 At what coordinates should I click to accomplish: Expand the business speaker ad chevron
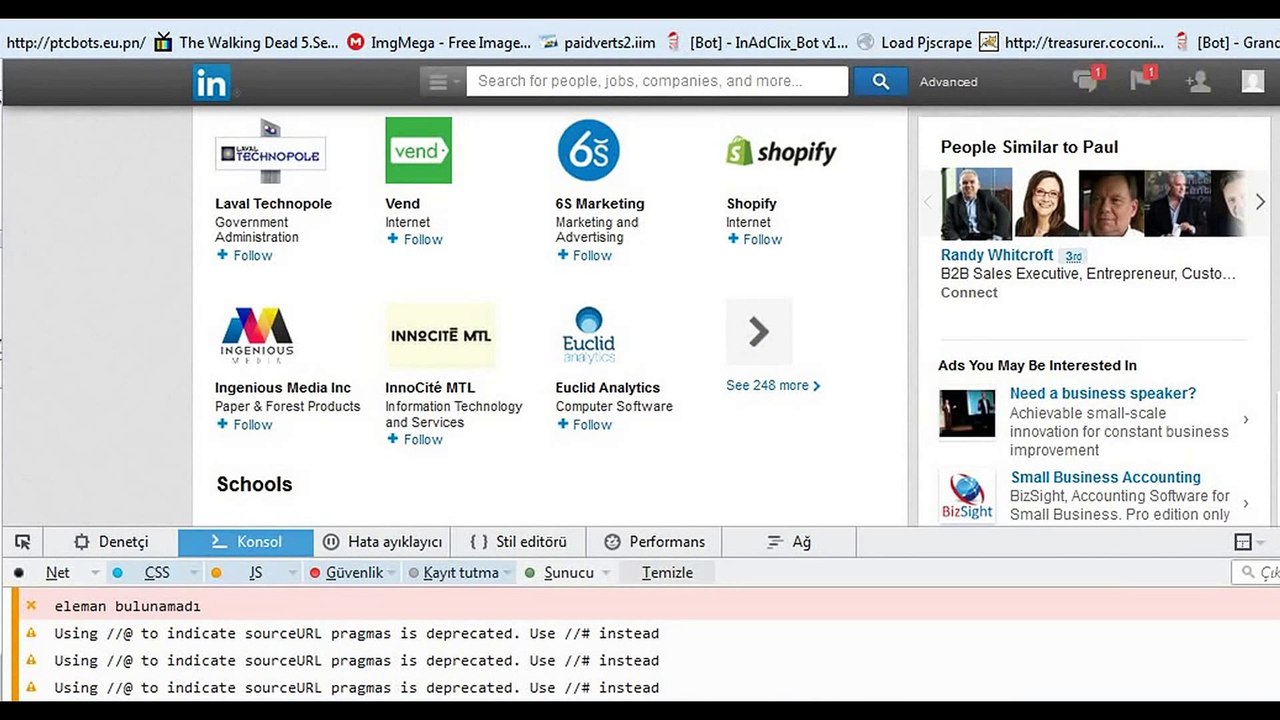click(1246, 420)
